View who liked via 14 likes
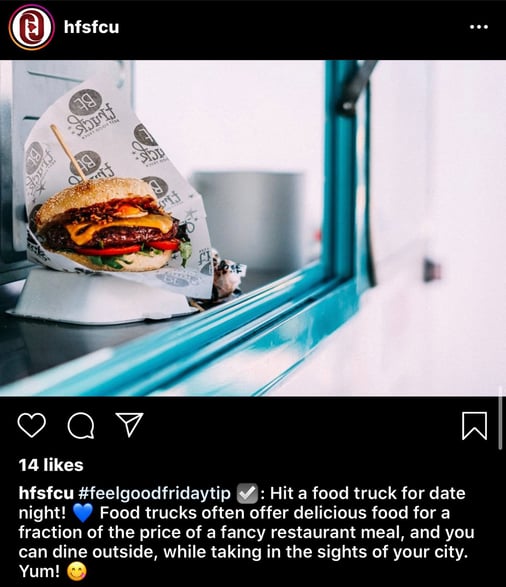Viewport: 506px width, 587px height. (x=51, y=465)
